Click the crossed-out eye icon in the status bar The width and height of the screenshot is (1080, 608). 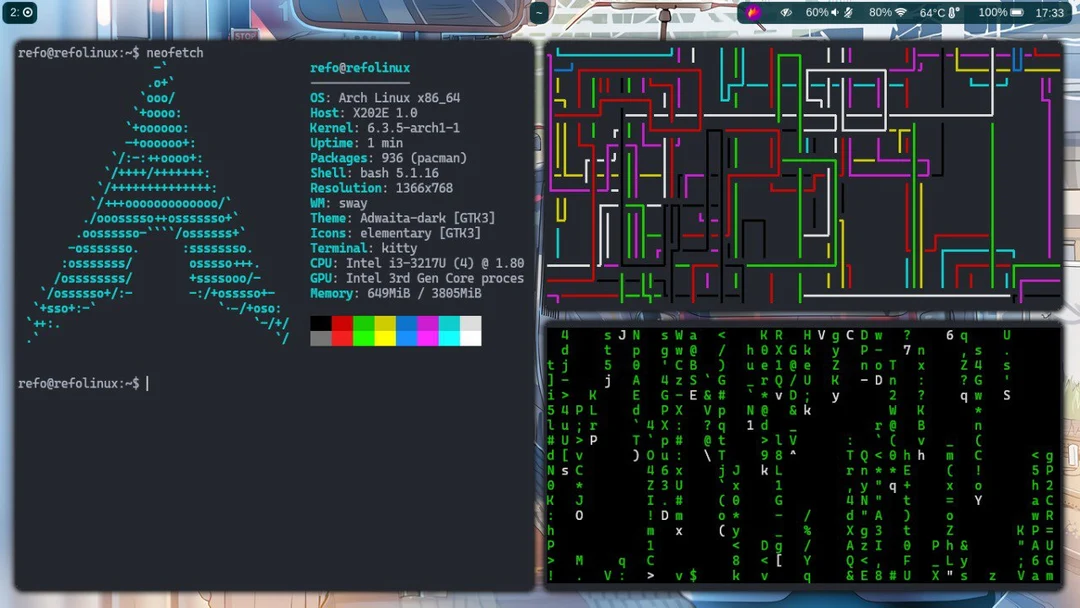[786, 13]
